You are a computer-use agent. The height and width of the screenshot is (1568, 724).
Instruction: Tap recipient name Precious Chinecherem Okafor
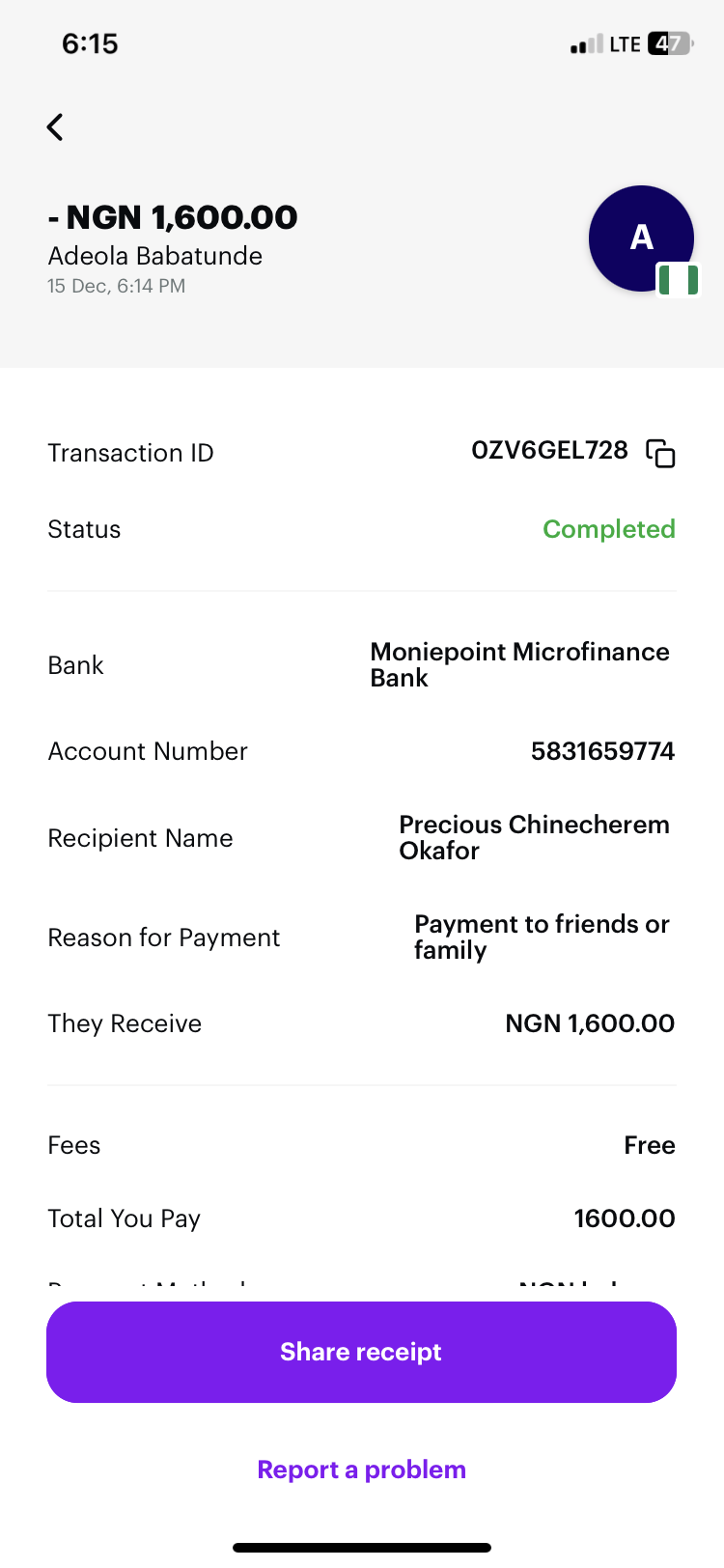tap(534, 837)
